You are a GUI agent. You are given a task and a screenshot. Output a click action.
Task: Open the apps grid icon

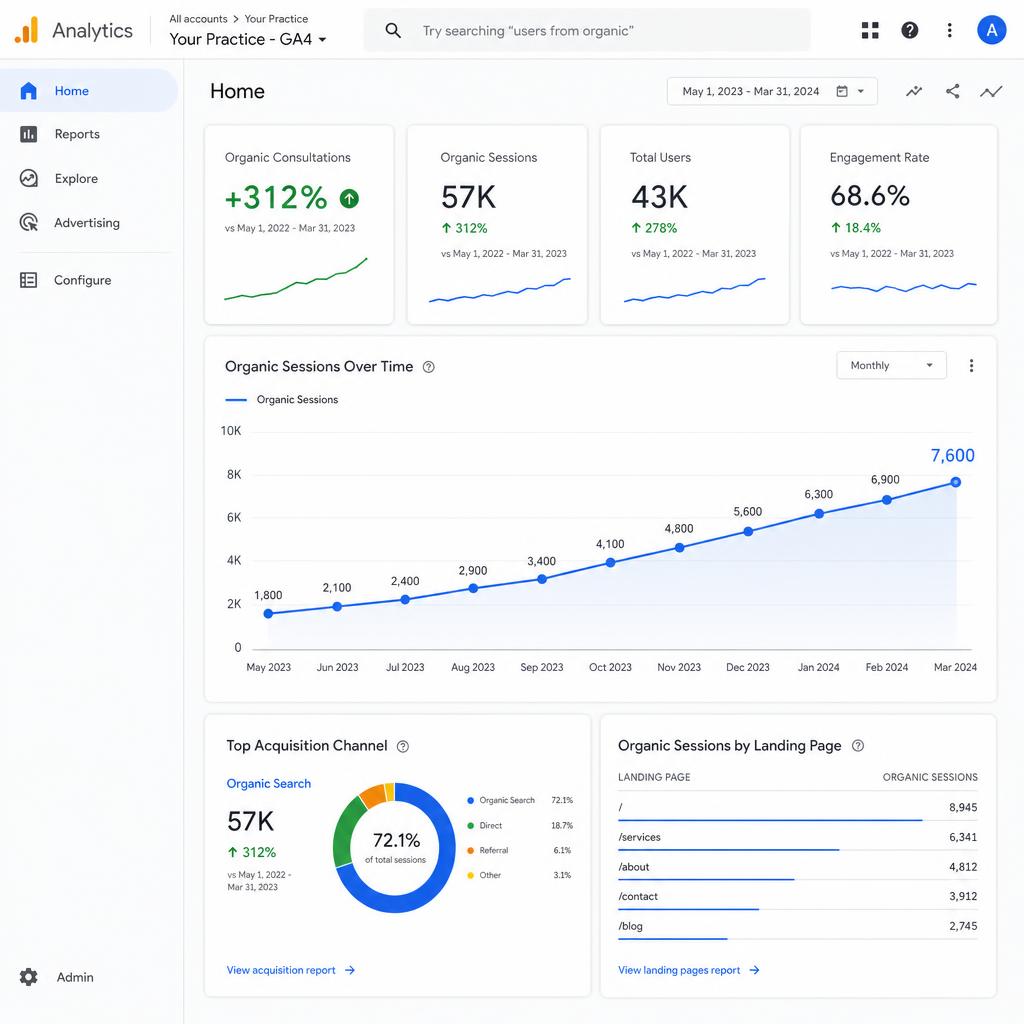click(x=870, y=30)
